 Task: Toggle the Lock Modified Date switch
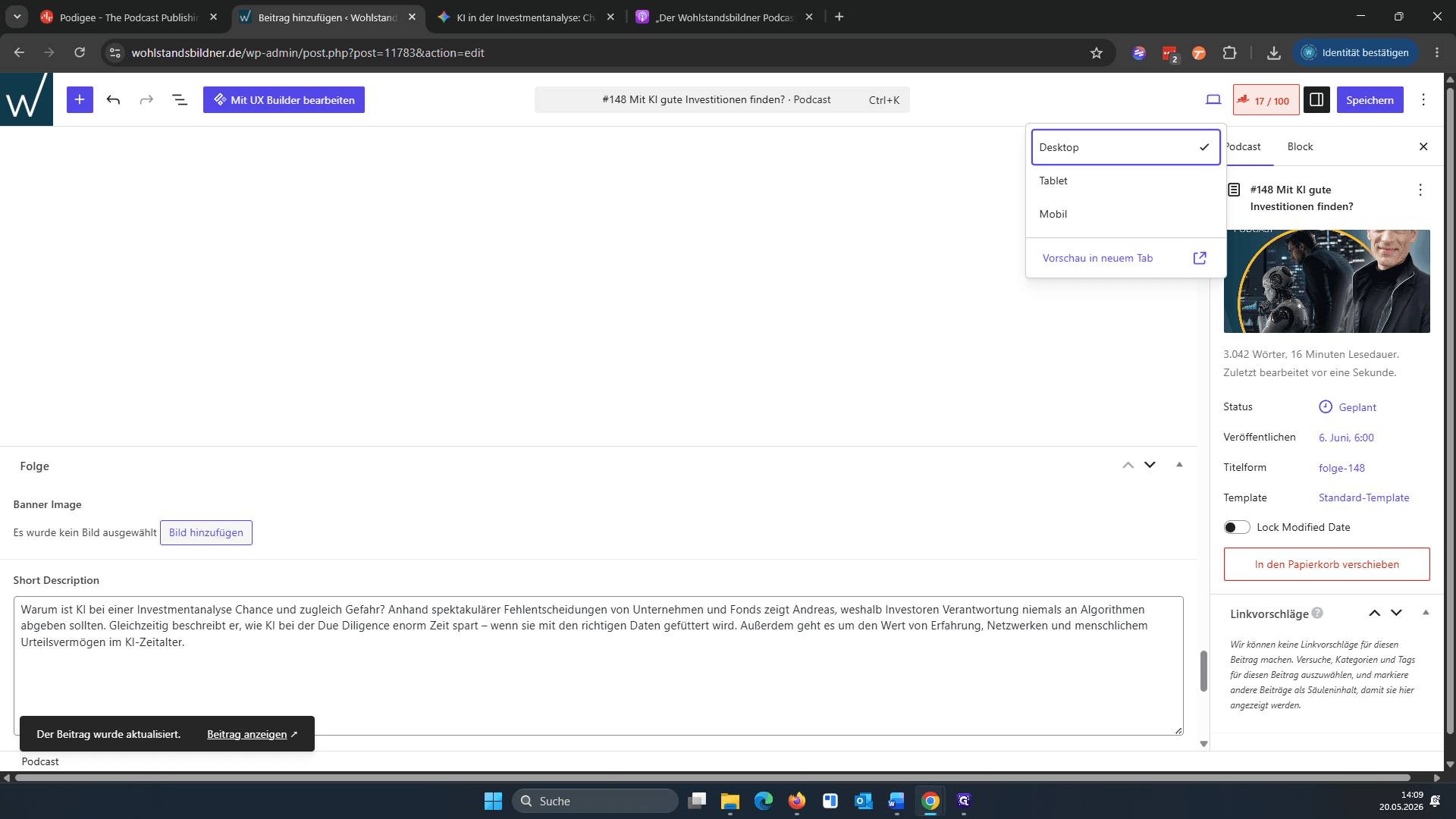1237,527
